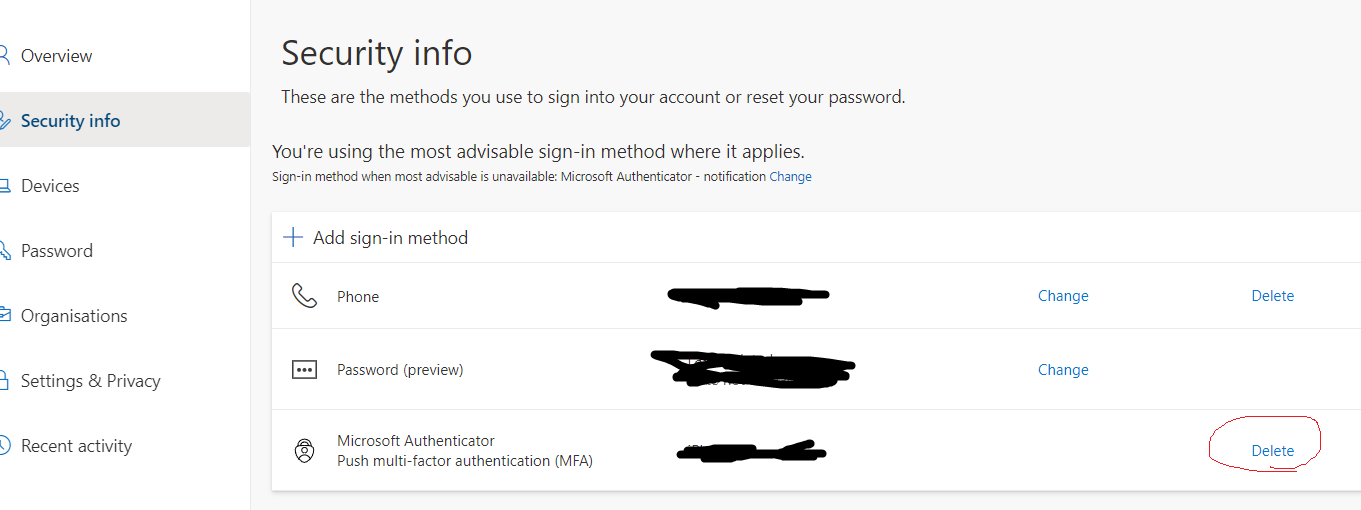Click the Microsoft Authenticator lock icon
This screenshot has width=1361, height=510.
pyautogui.click(x=304, y=450)
